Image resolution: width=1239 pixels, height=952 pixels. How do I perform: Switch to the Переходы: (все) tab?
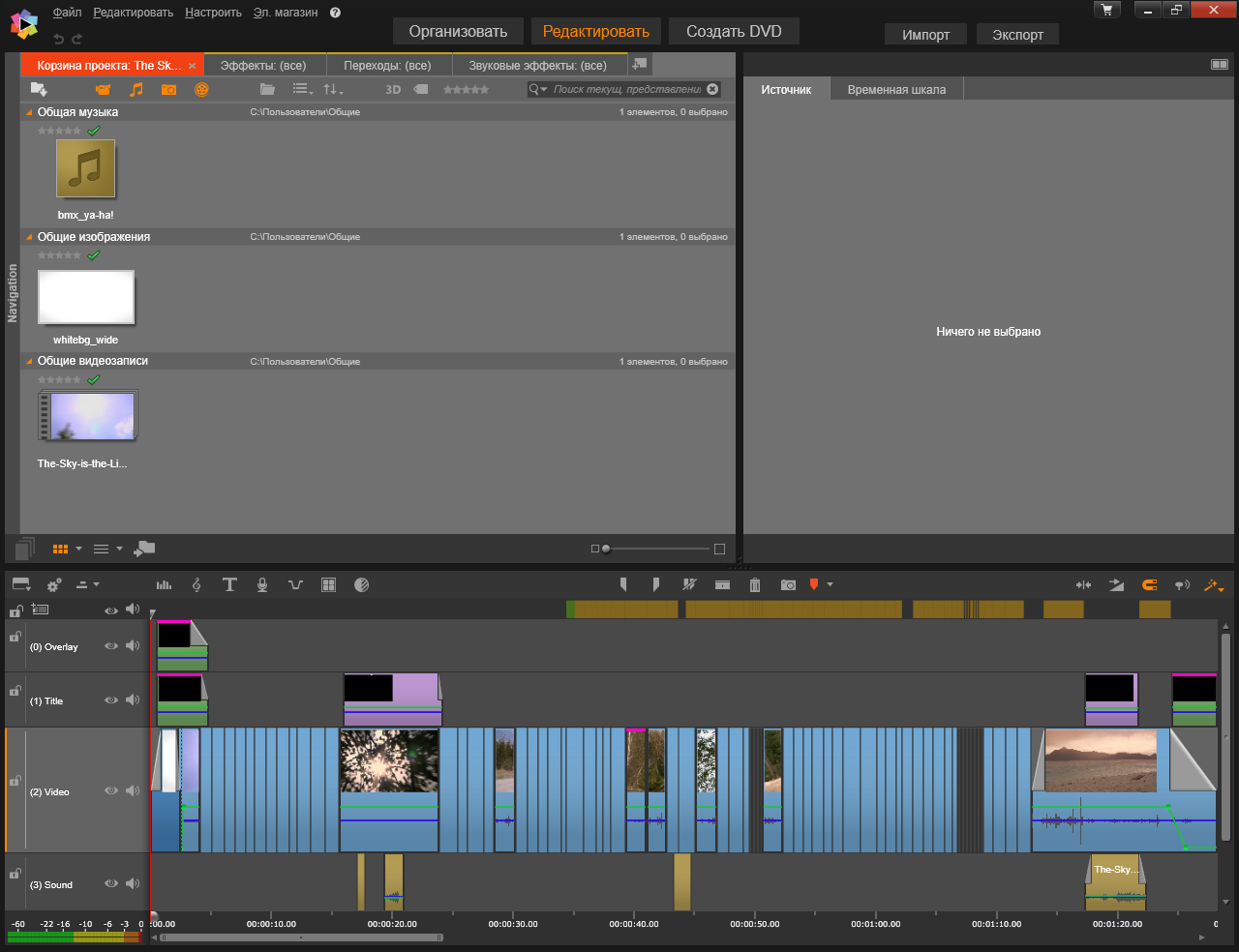[387, 65]
